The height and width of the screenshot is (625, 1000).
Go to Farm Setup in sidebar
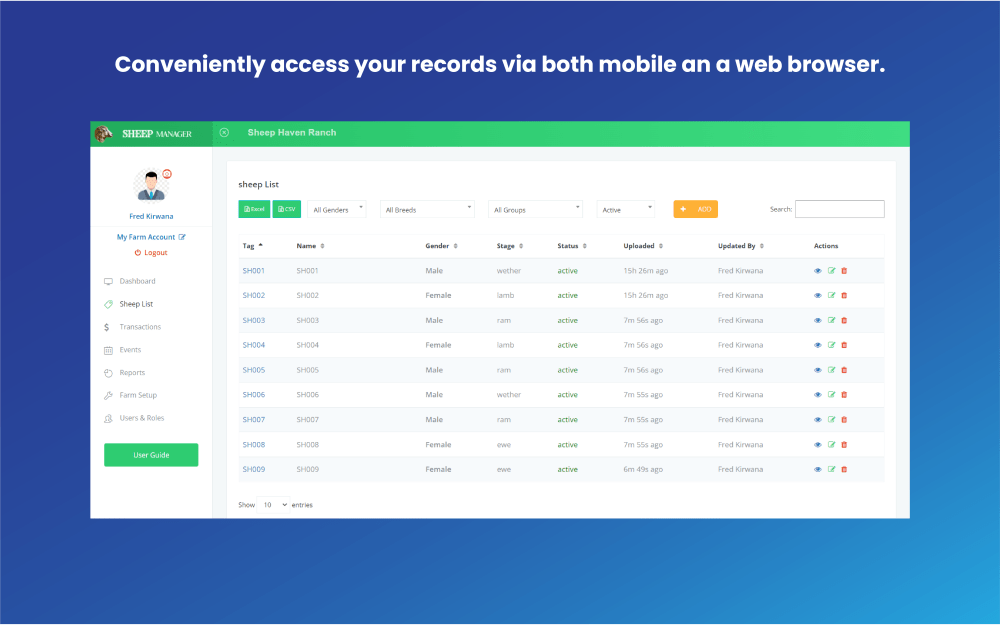click(x=138, y=395)
